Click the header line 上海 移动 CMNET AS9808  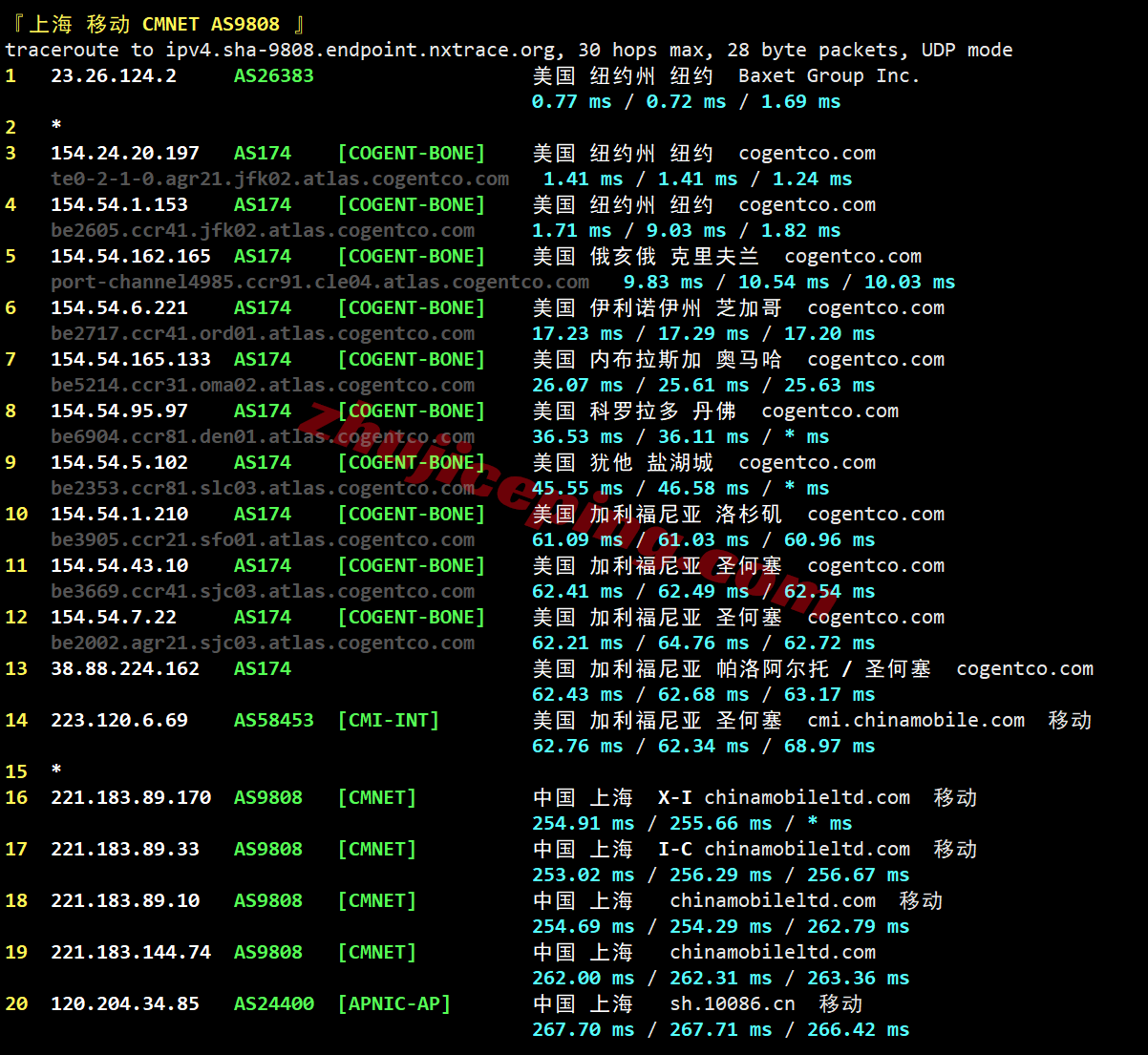[156, 24]
